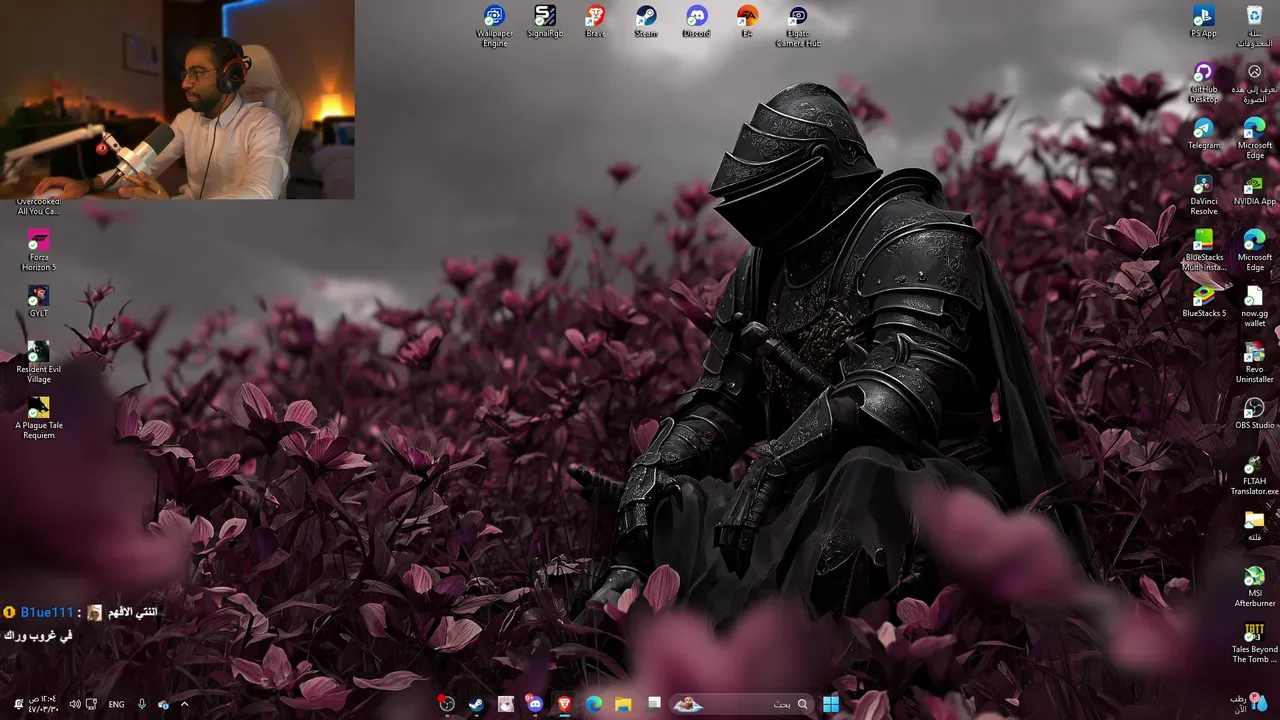Select the Discord desktop icon

(696, 22)
